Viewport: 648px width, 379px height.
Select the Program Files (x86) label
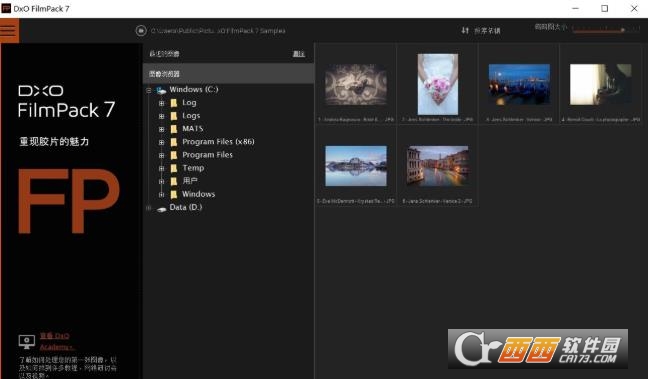(218, 142)
